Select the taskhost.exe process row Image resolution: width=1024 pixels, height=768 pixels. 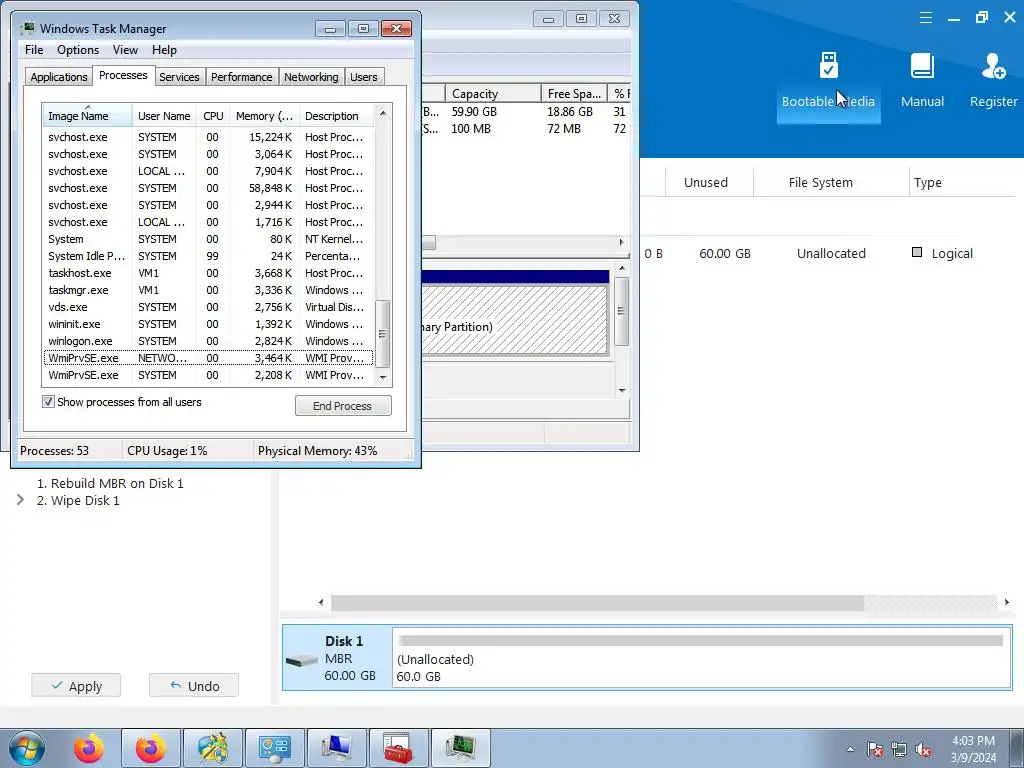pyautogui.click(x=208, y=273)
